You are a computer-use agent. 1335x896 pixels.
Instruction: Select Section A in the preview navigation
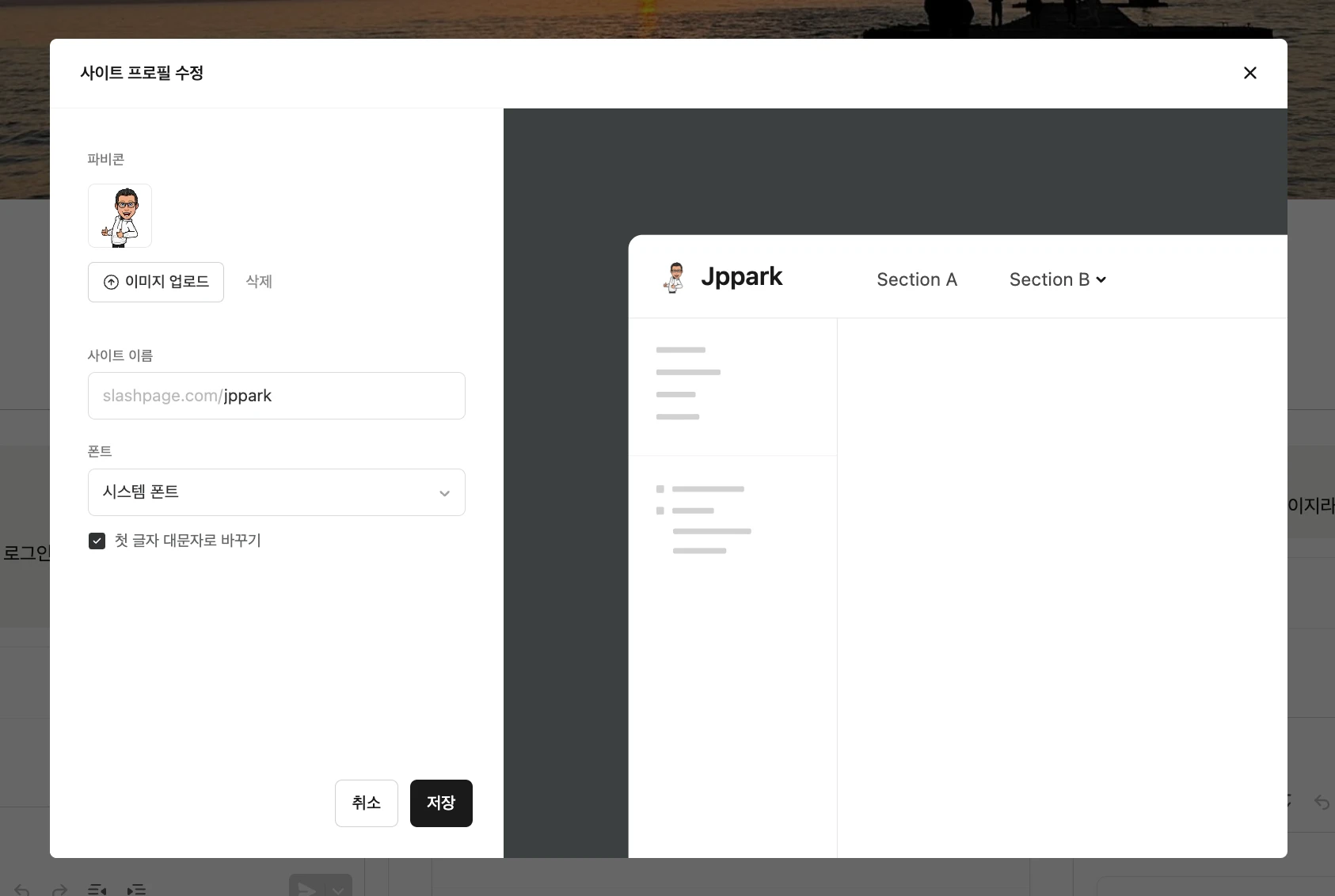[916, 279]
